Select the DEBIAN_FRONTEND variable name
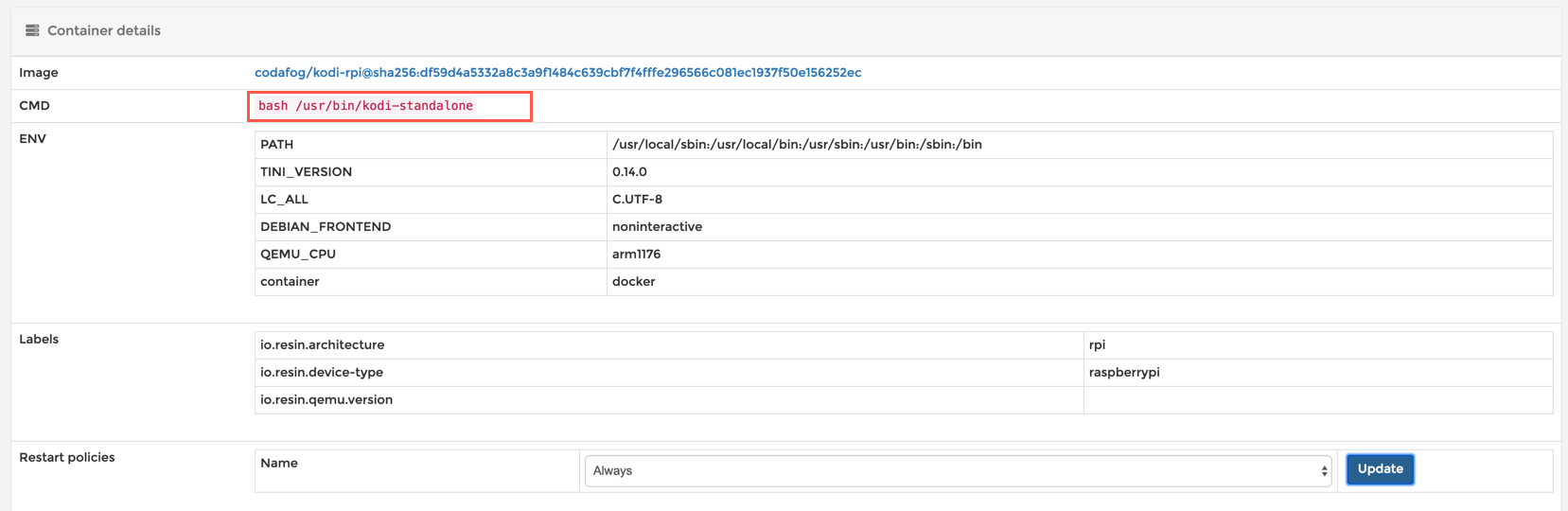The height and width of the screenshot is (511, 1568). click(x=326, y=227)
